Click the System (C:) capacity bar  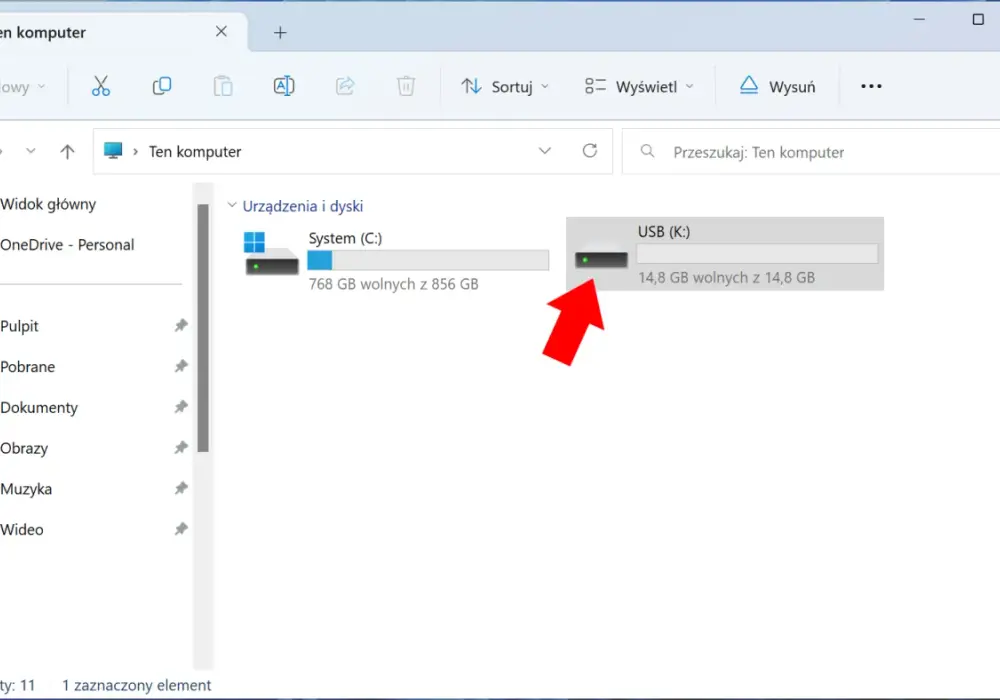428,260
